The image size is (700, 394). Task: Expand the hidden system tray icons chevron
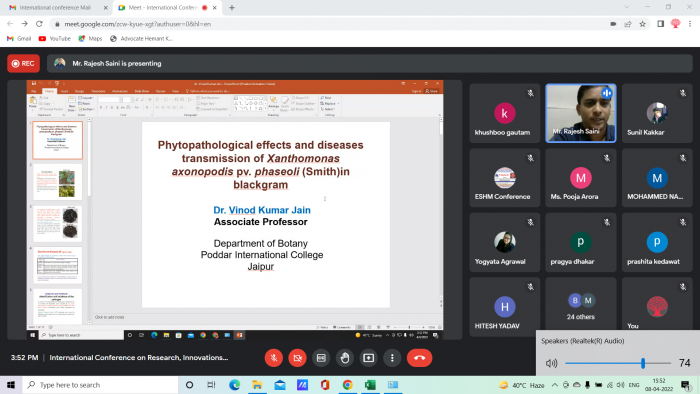(554, 385)
